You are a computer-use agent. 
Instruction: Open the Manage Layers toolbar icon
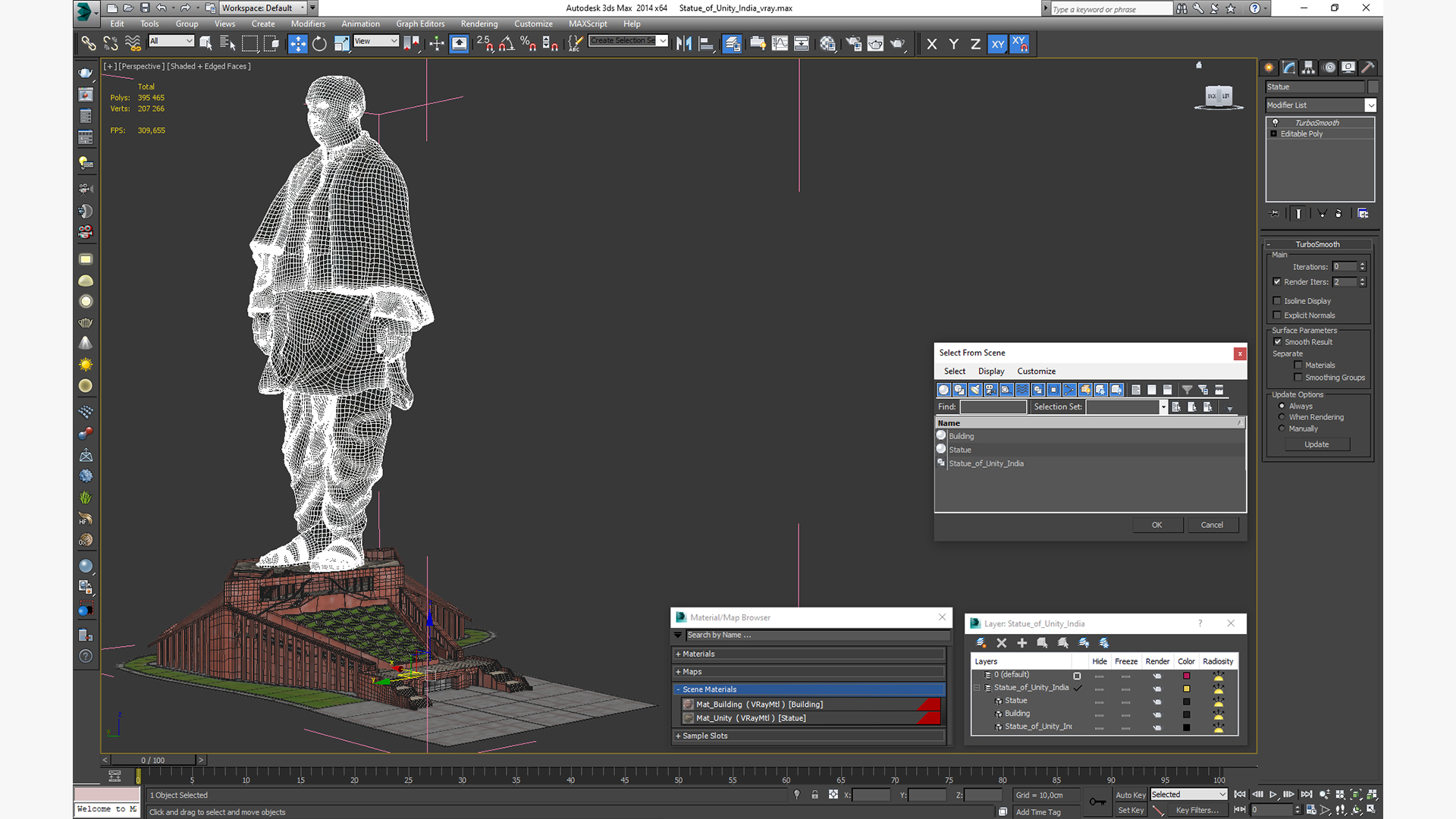(732, 44)
